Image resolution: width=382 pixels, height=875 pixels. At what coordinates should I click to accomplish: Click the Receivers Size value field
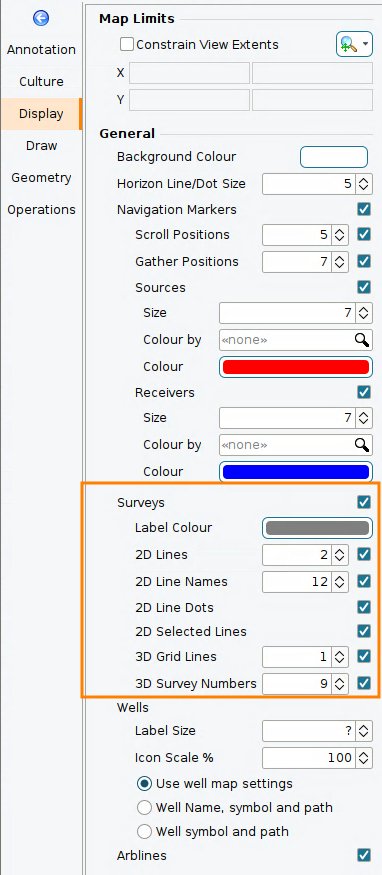point(287,417)
